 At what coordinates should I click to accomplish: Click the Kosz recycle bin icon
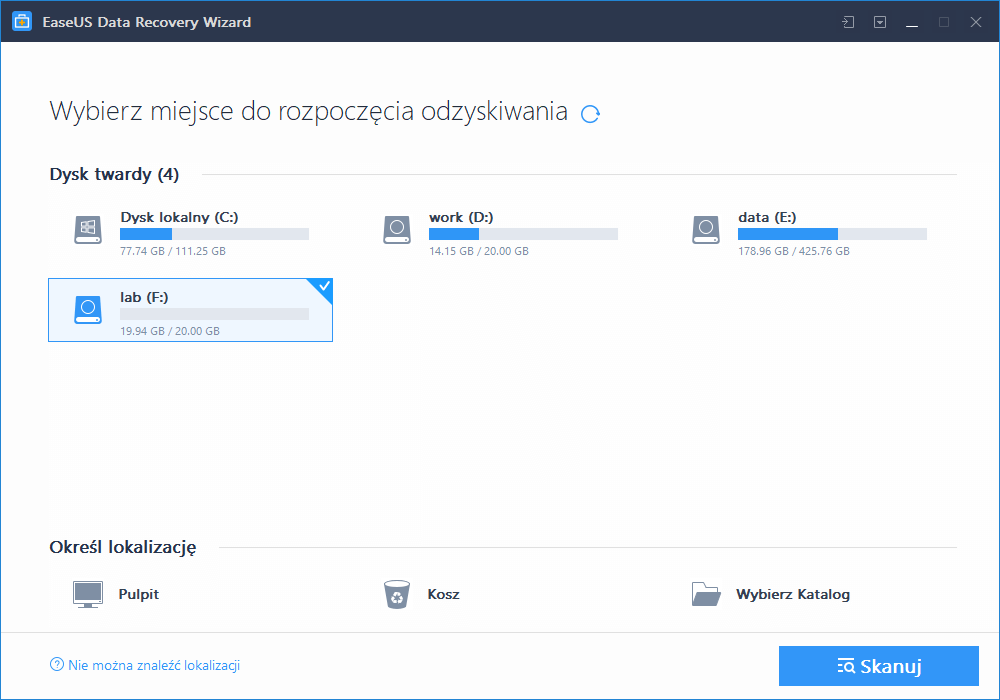click(397, 593)
